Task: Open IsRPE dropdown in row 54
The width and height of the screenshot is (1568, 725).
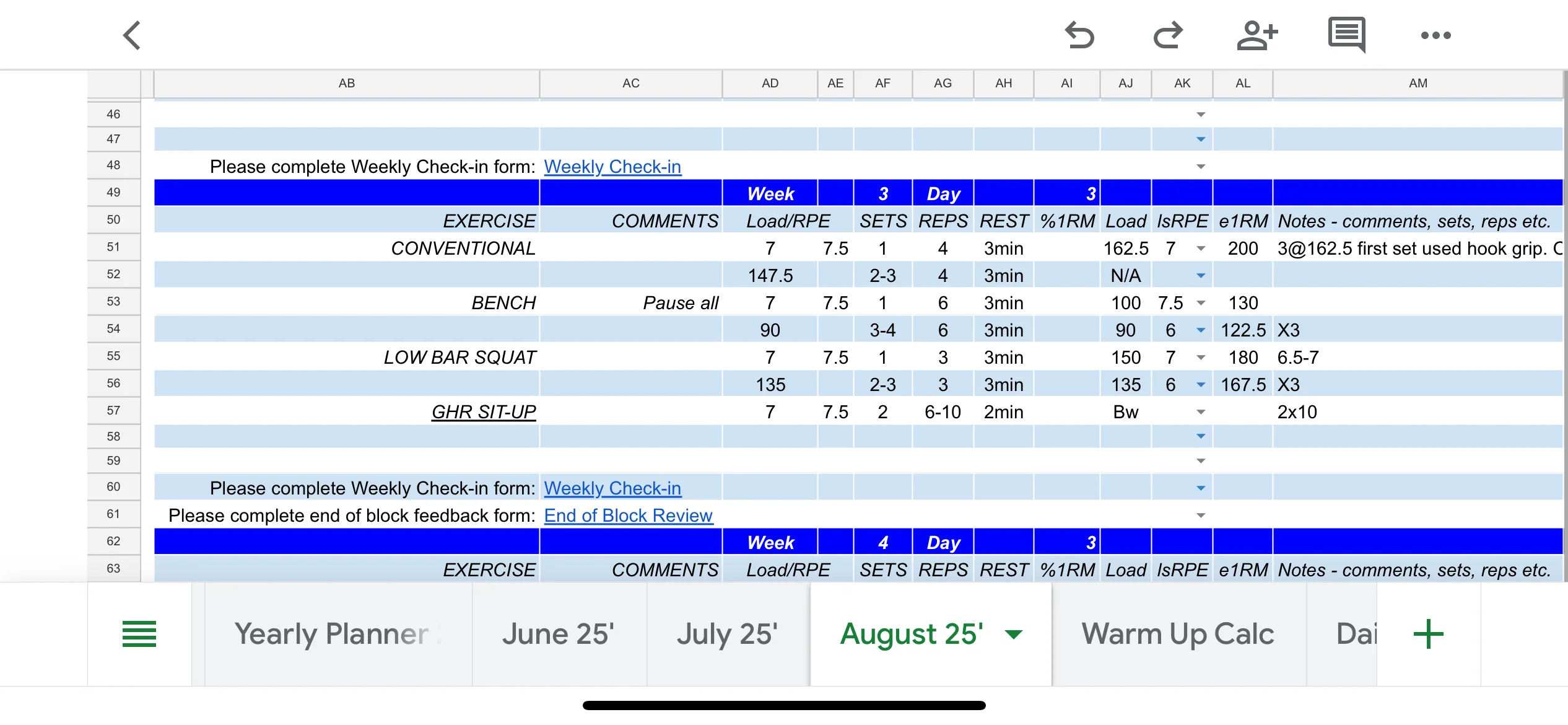Action: pos(1200,330)
